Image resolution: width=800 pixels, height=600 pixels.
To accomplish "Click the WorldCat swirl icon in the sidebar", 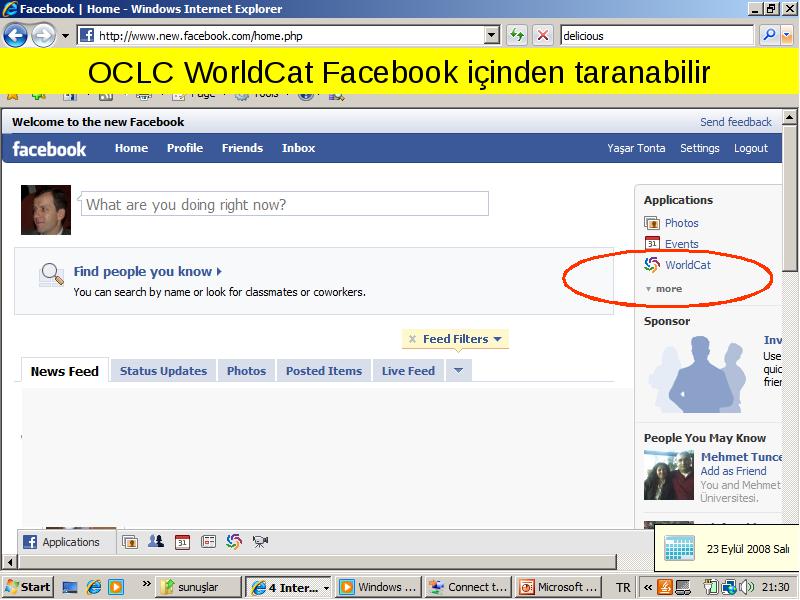I will point(652,264).
